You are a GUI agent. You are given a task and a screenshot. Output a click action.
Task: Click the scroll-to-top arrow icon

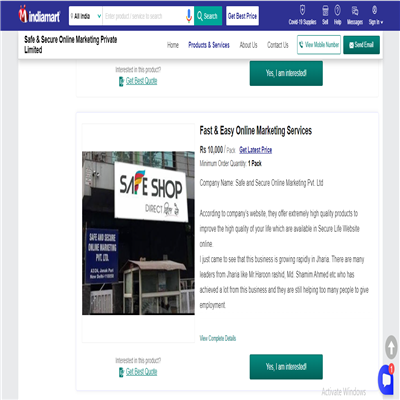(x=391, y=347)
